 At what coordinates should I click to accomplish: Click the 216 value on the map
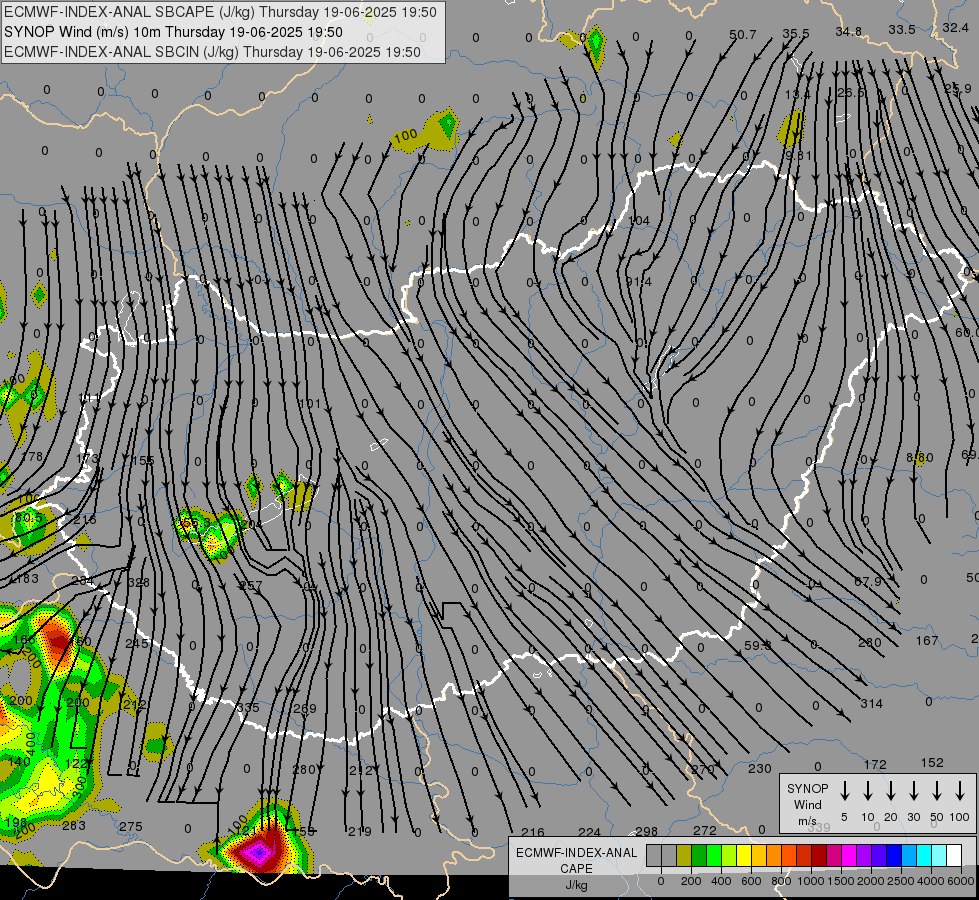(x=533, y=832)
